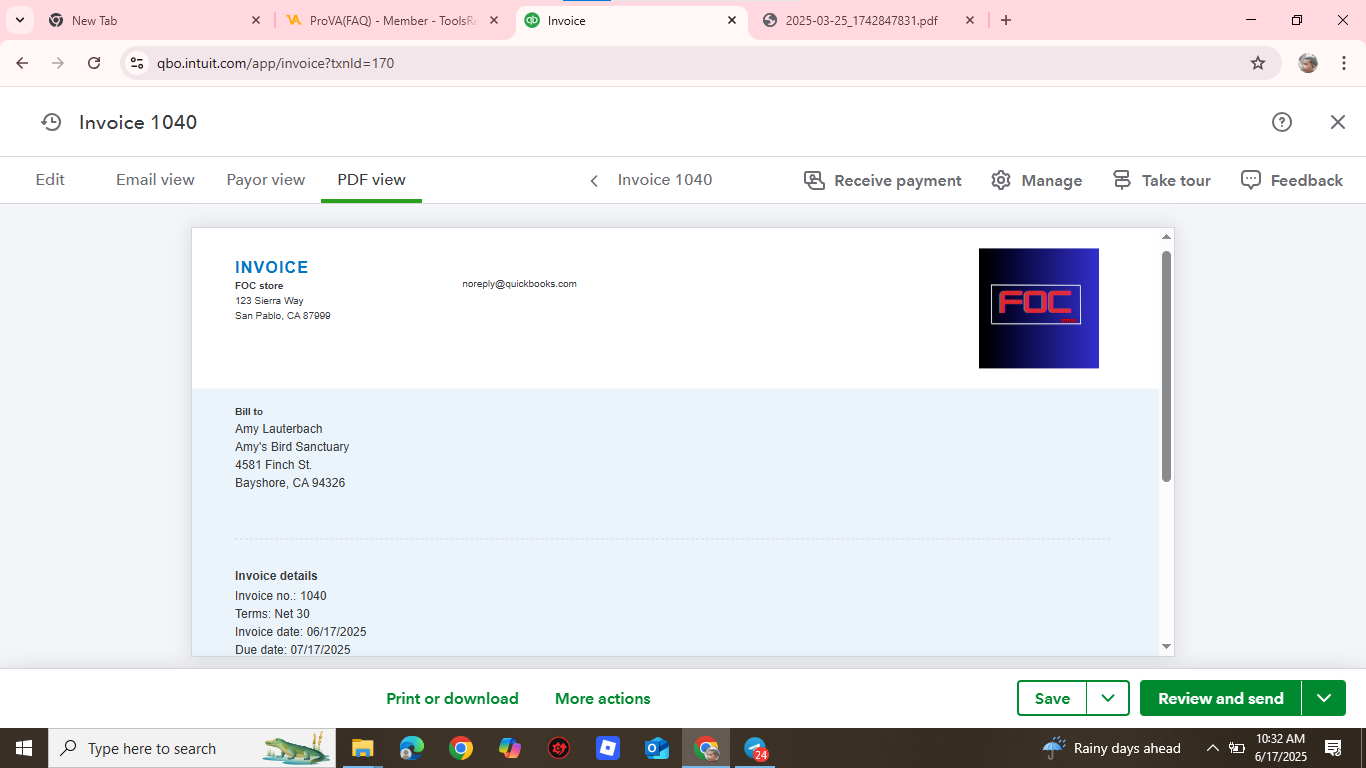Open the Windows Start menu
The image size is (1366, 768).
[24, 748]
